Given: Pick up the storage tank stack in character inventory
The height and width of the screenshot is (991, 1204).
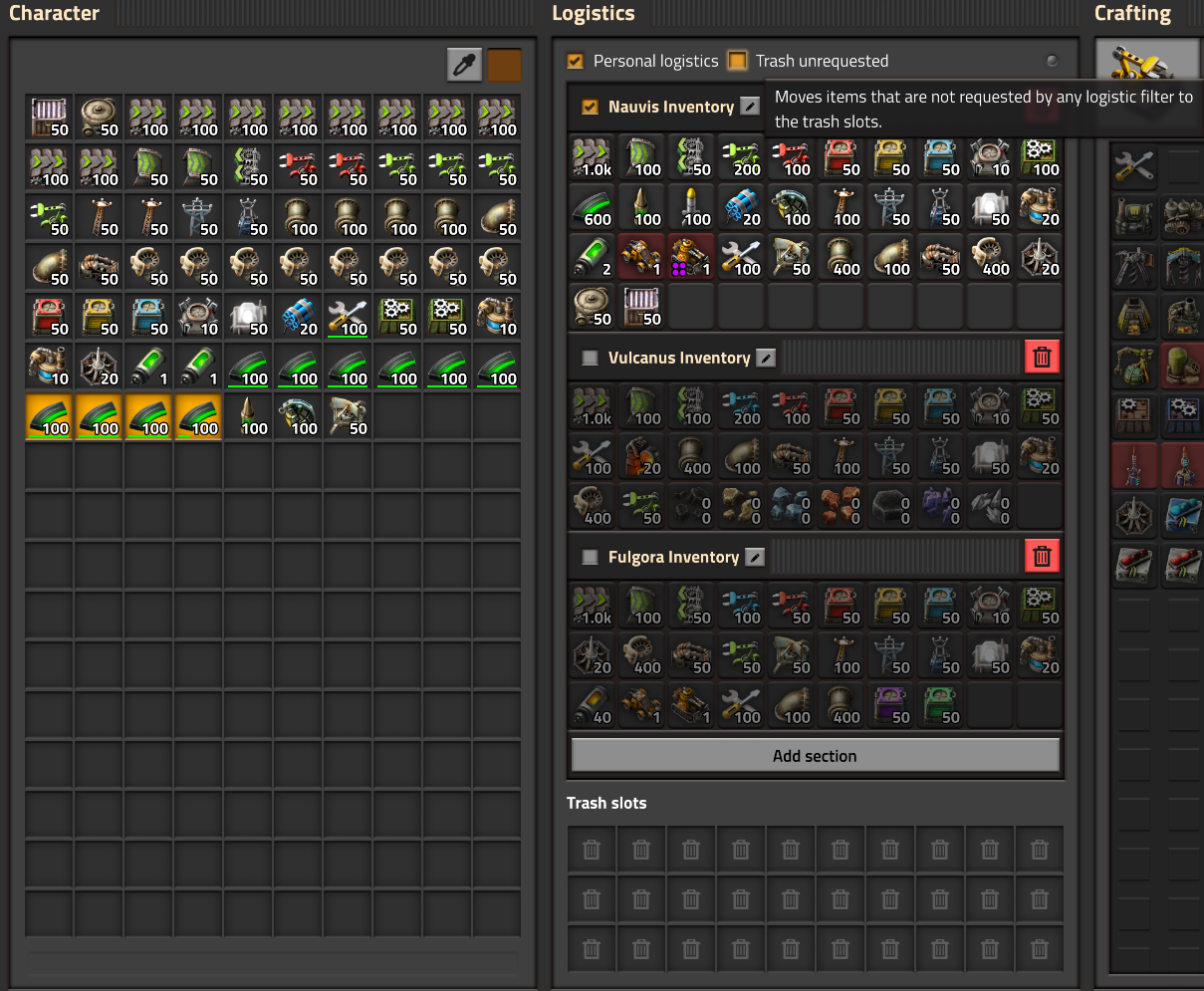Looking at the screenshot, I should [x=99, y=119].
